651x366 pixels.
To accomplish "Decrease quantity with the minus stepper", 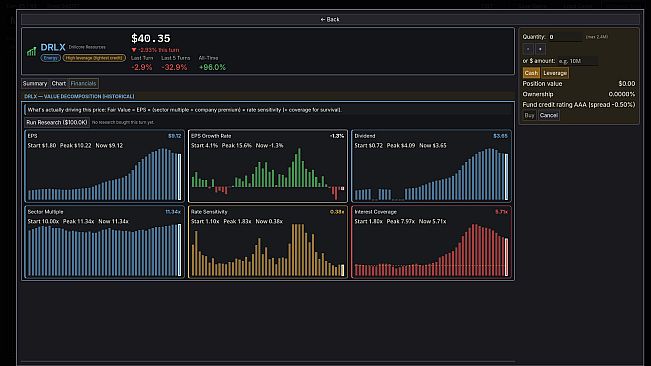I will tap(528, 49).
